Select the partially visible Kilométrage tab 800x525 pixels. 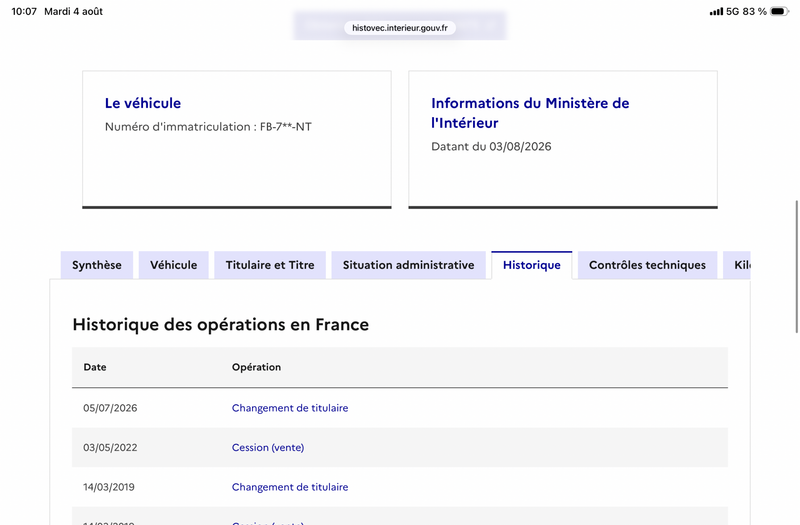click(737, 265)
